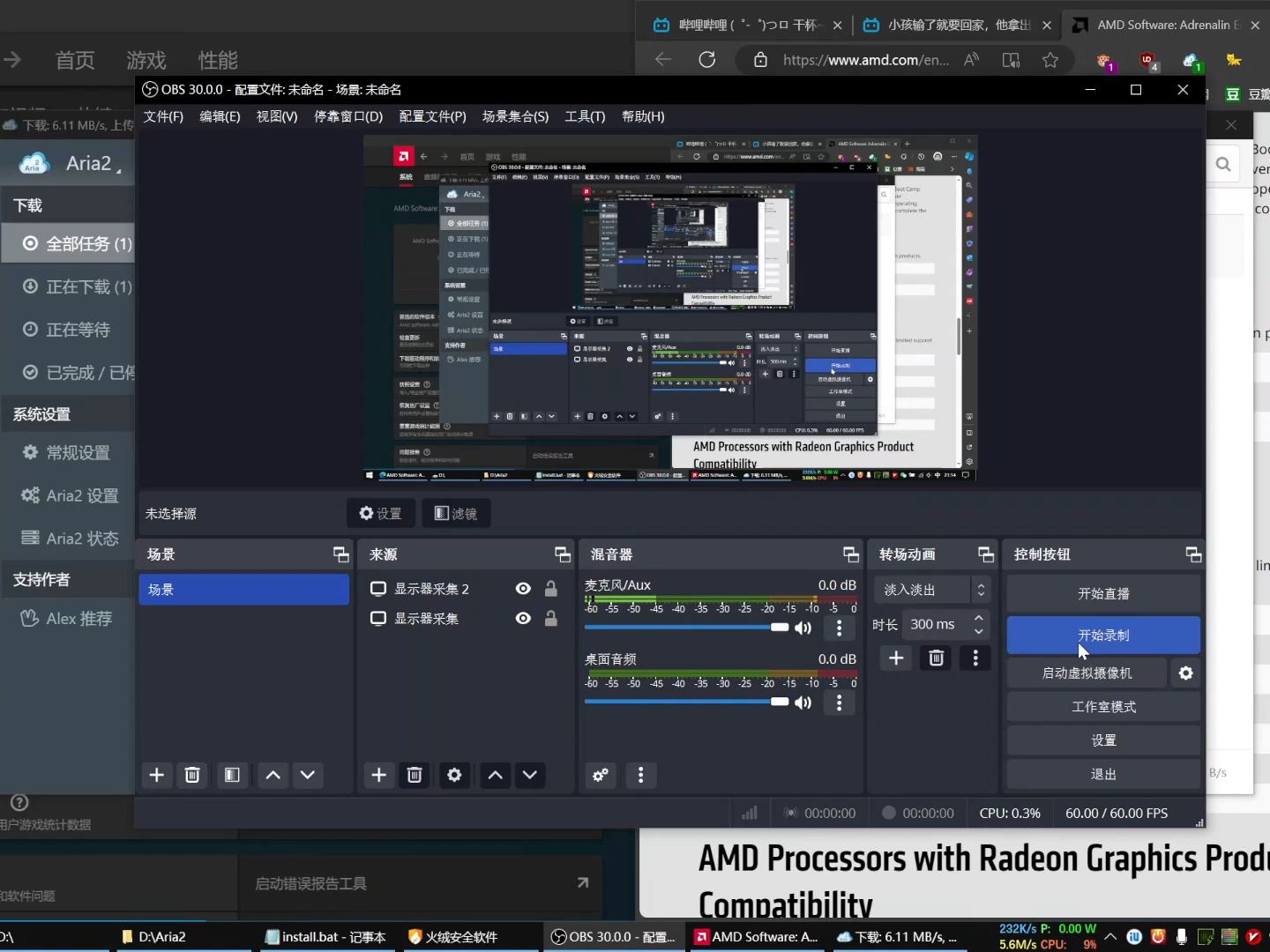1270x952 pixels.
Task: Open the 编辑(E) menu
Action: (x=220, y=116)
